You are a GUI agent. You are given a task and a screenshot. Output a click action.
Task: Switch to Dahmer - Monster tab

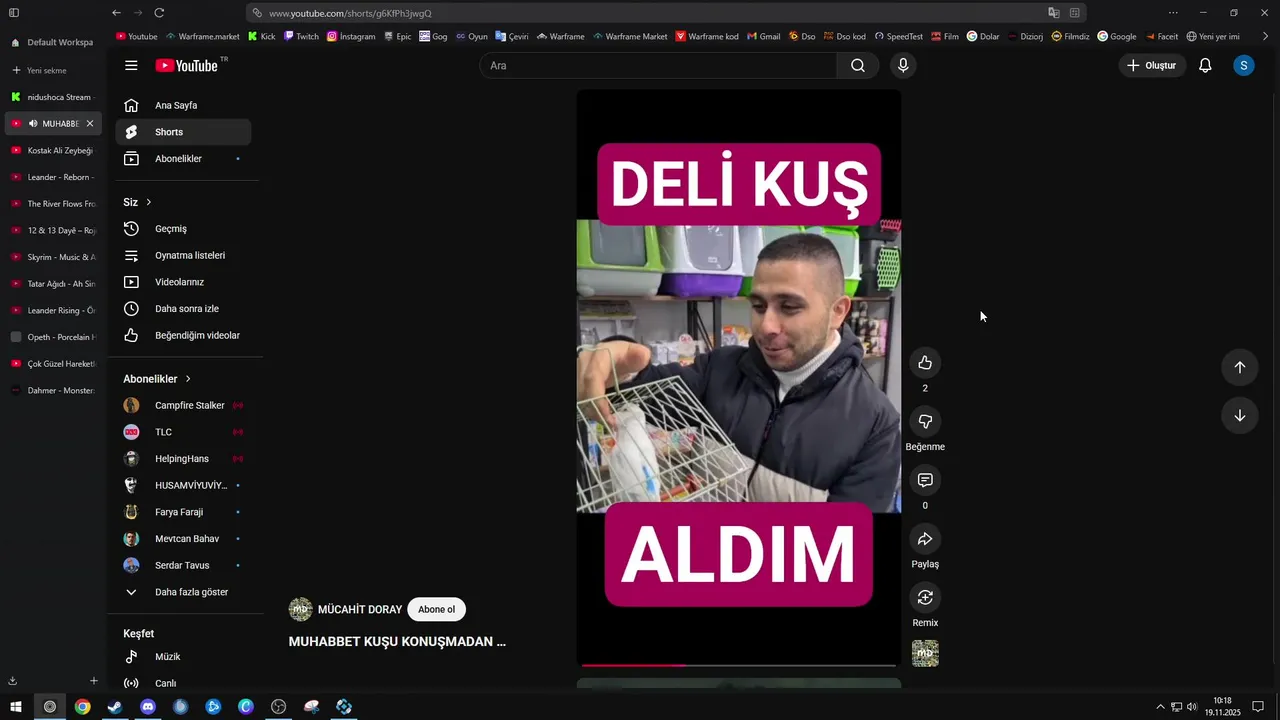52,390
